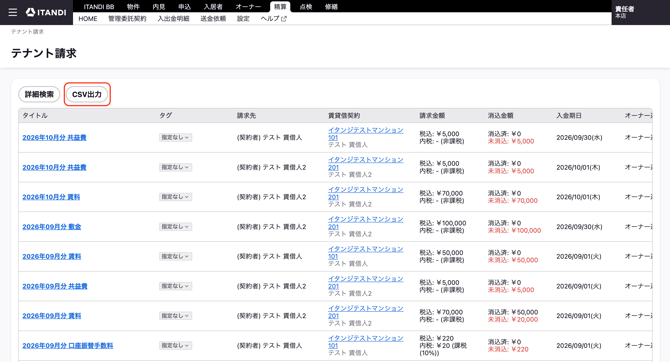Click the 請求金額 column header
The image size is (670, 362).
coord(432,115)
